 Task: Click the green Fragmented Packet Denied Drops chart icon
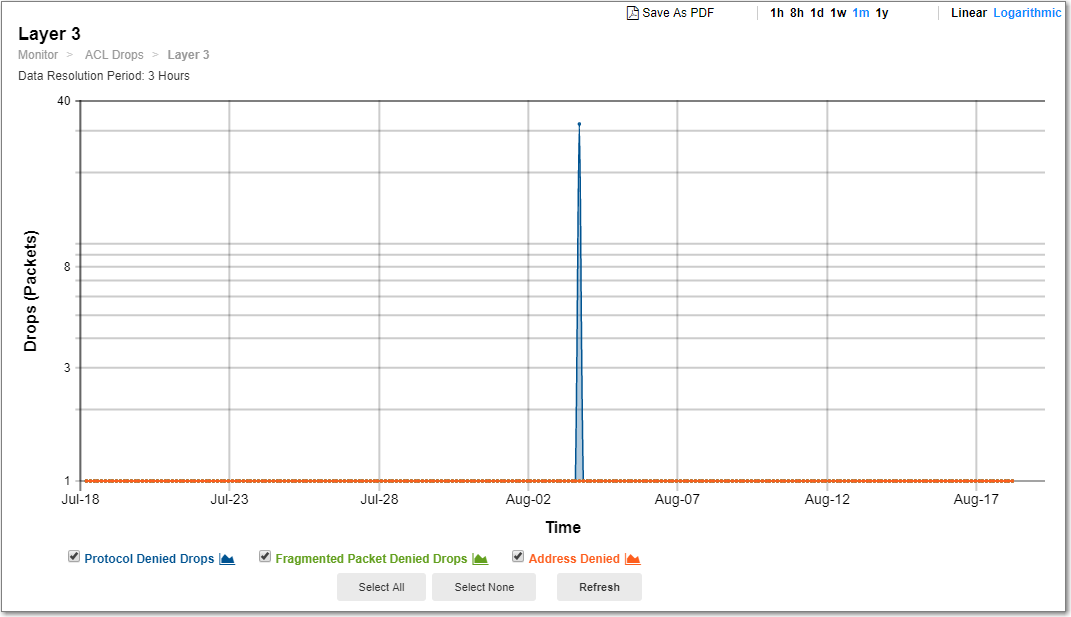click(480, 559)
